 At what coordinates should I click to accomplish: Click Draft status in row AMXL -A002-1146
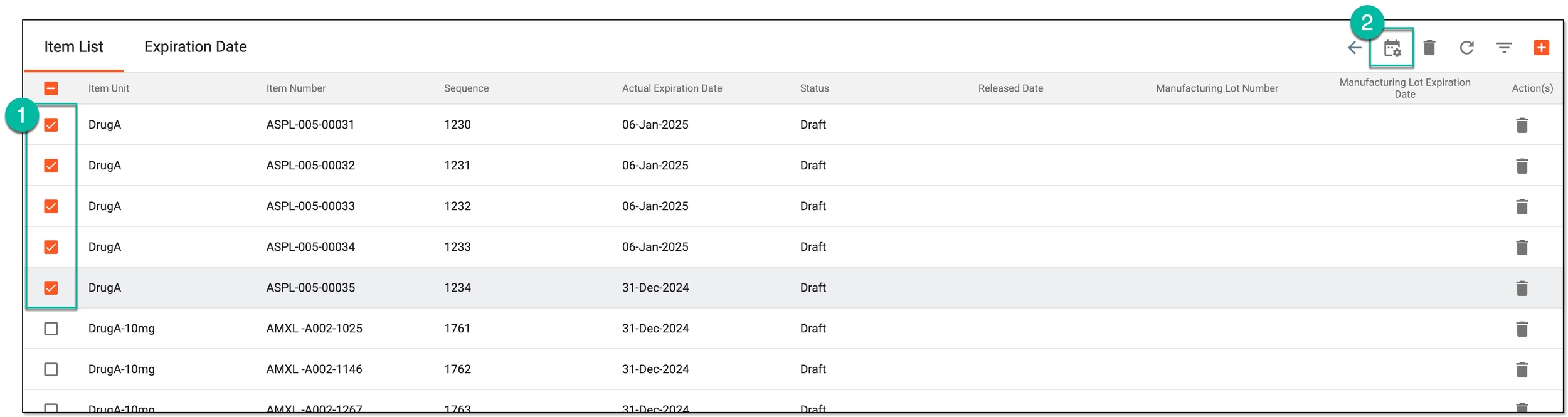(813, 369)
